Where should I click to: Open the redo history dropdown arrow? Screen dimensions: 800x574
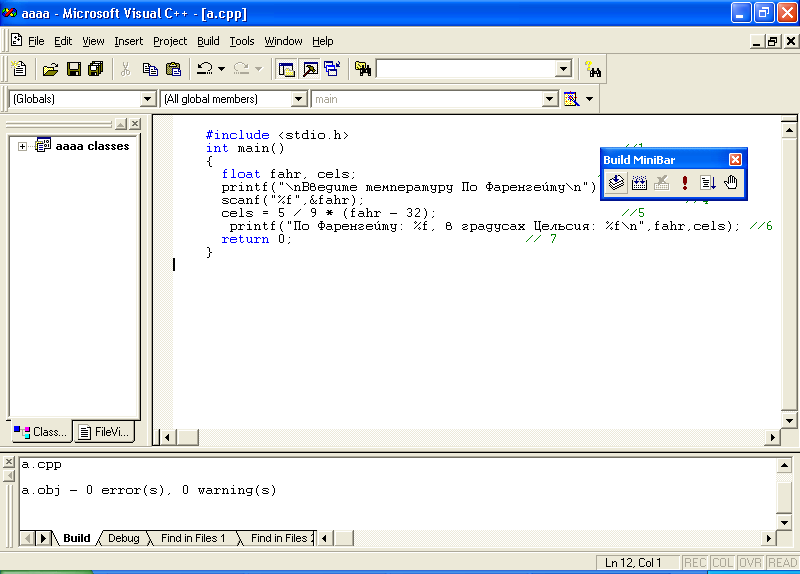258,69
